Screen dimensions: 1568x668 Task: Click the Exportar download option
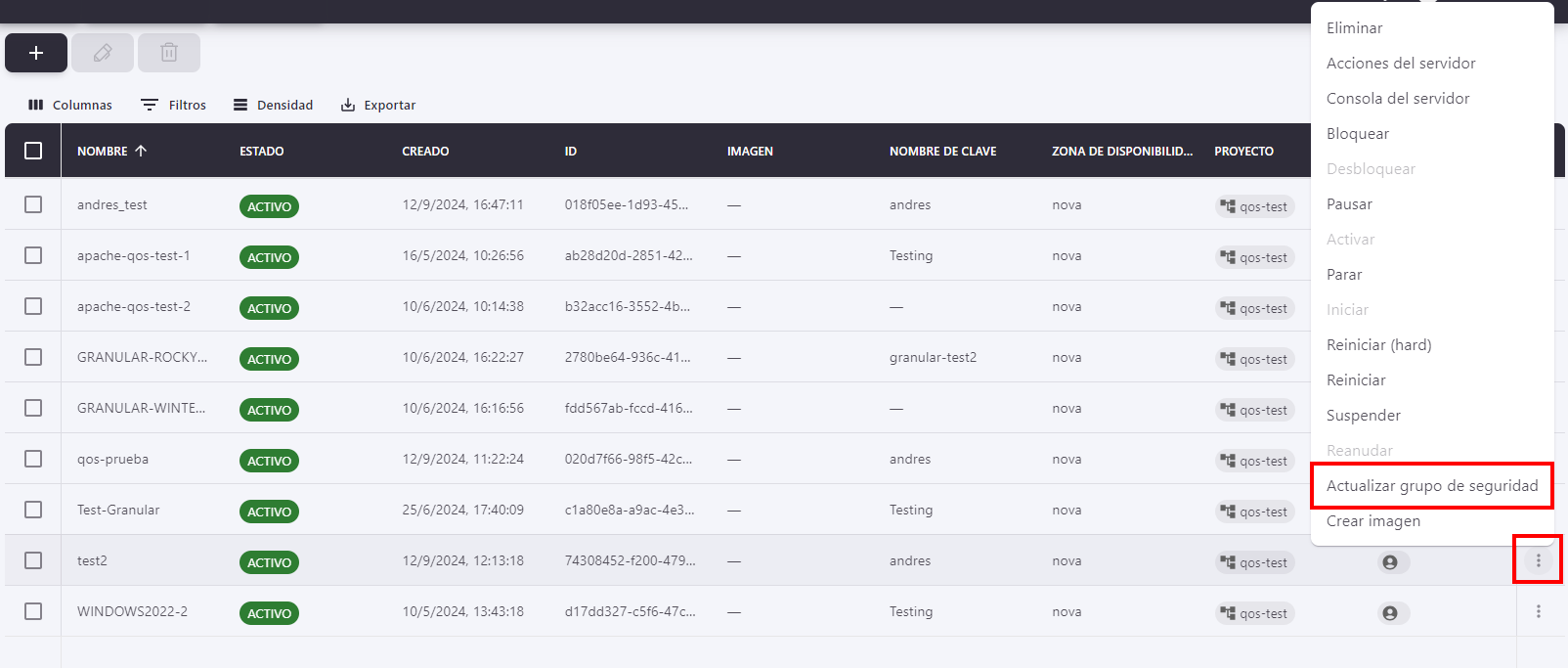coord(378,105)
